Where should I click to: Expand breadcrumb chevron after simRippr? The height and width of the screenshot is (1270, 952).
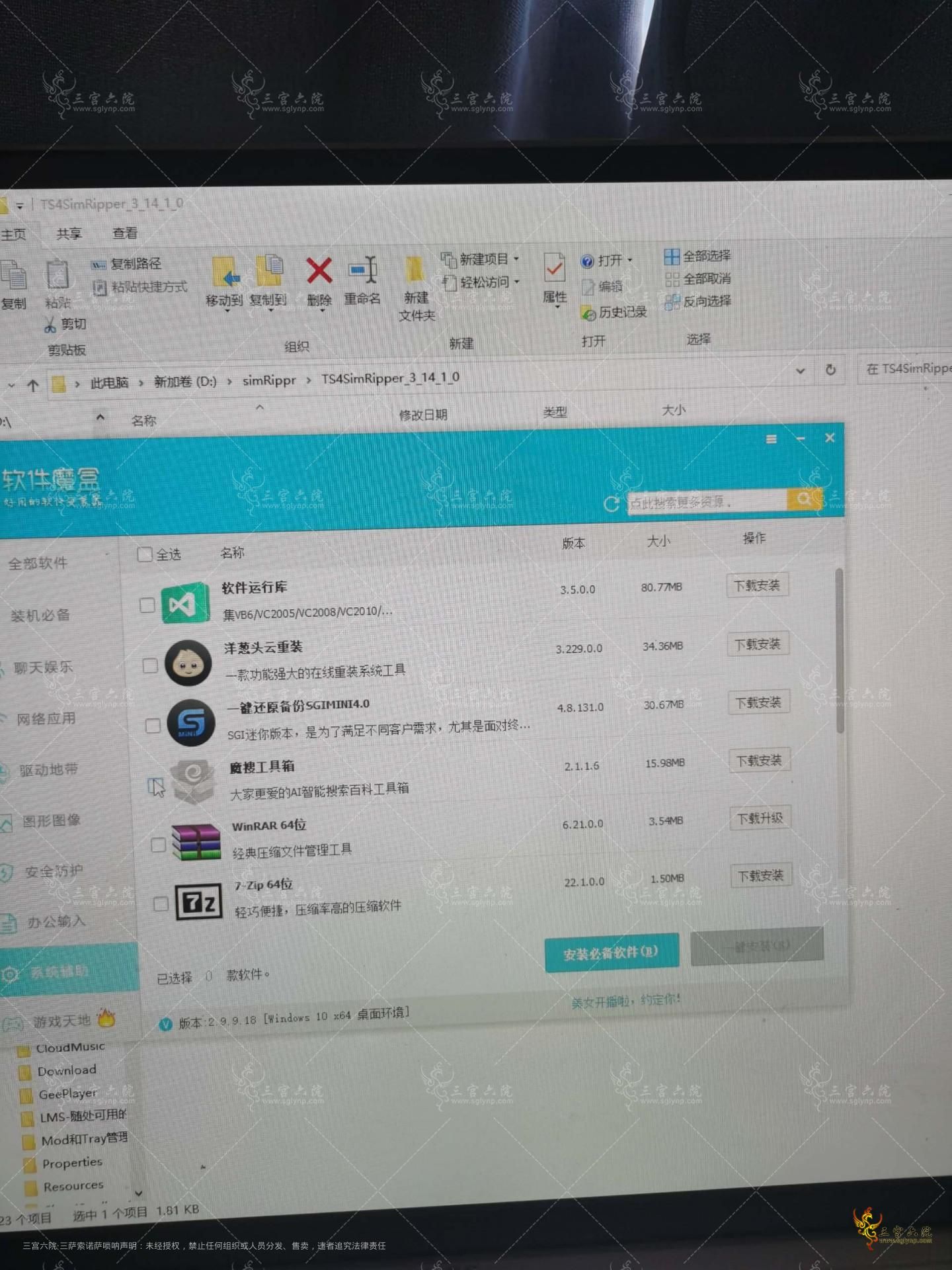tap(309, 380)
